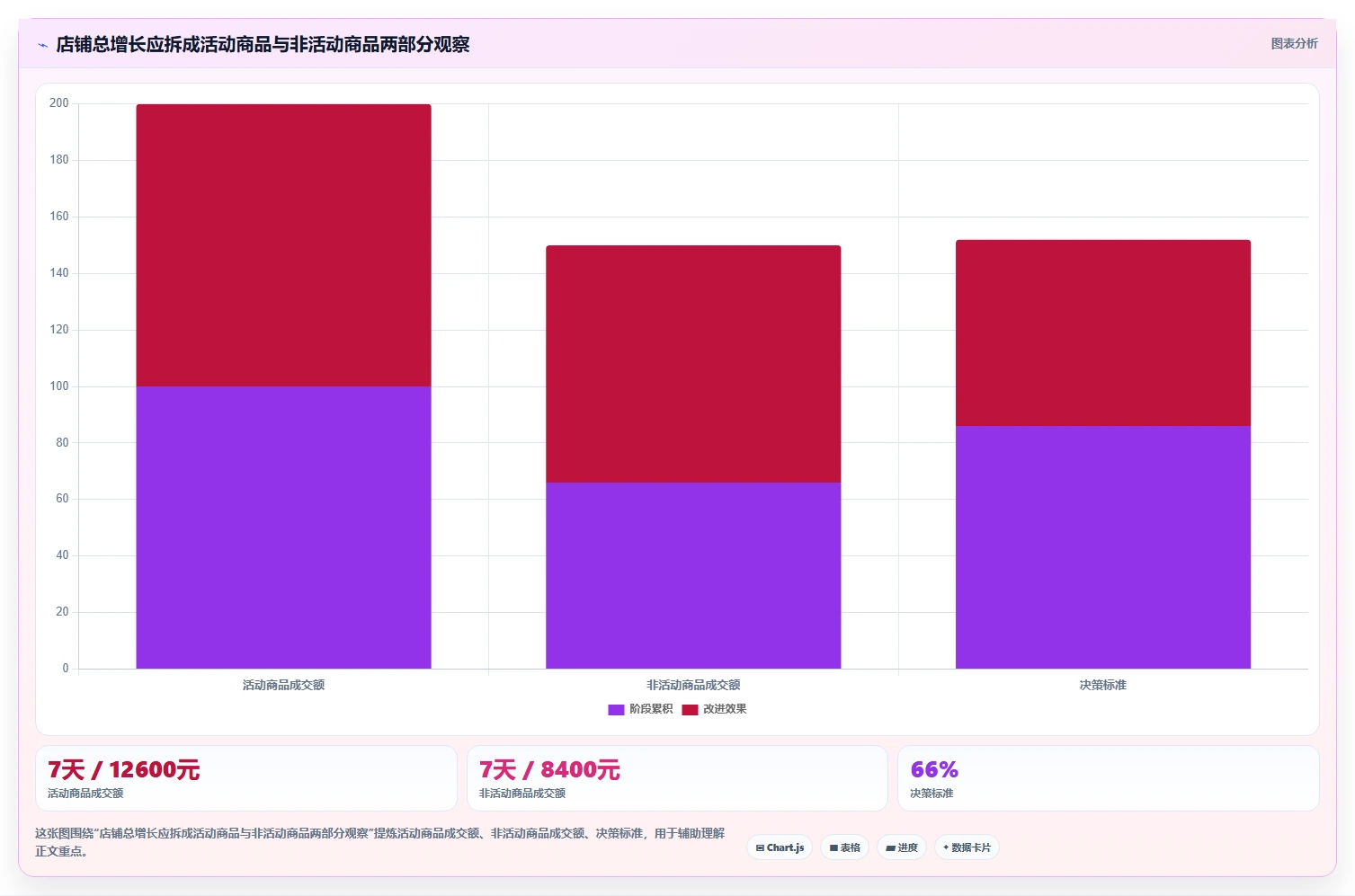Click the 图表分析 label in the header
The image size is (1355, 896).
pyautogui.click(x=1294, y=43)
